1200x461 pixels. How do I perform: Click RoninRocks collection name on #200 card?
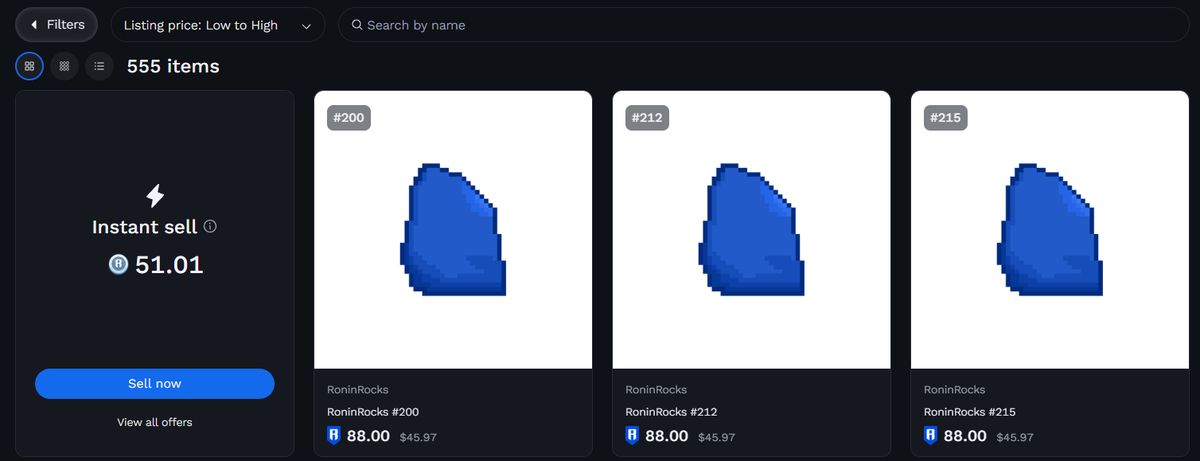click(x=358, y=390)
